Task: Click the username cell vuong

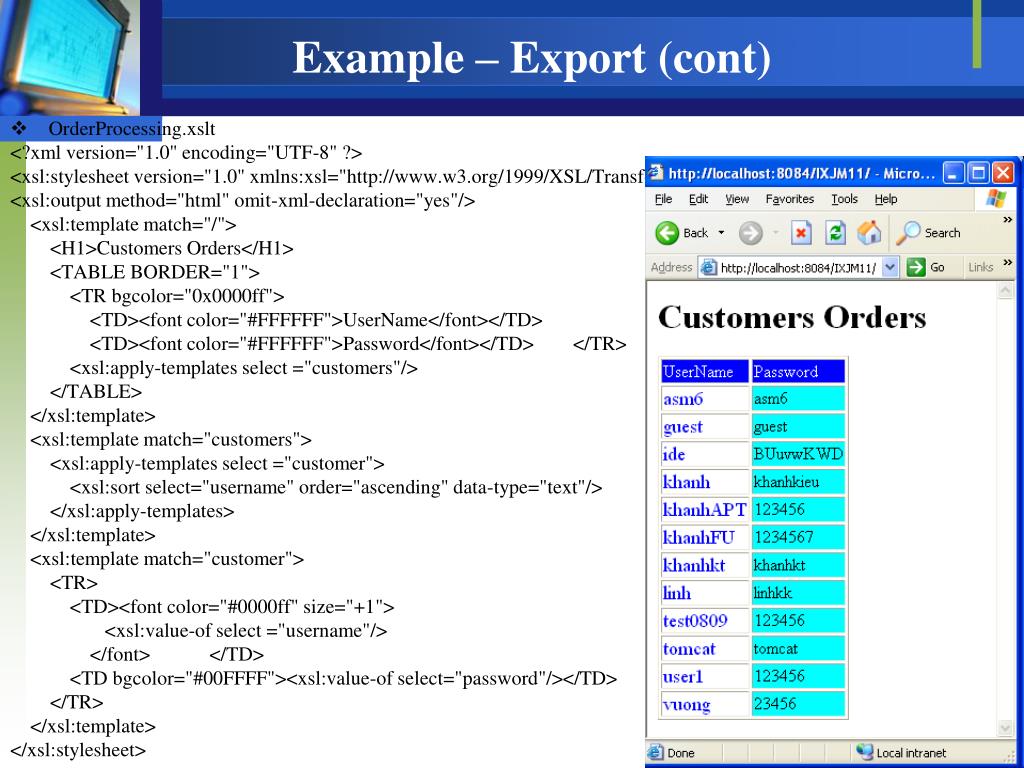Action: [705, 704]
